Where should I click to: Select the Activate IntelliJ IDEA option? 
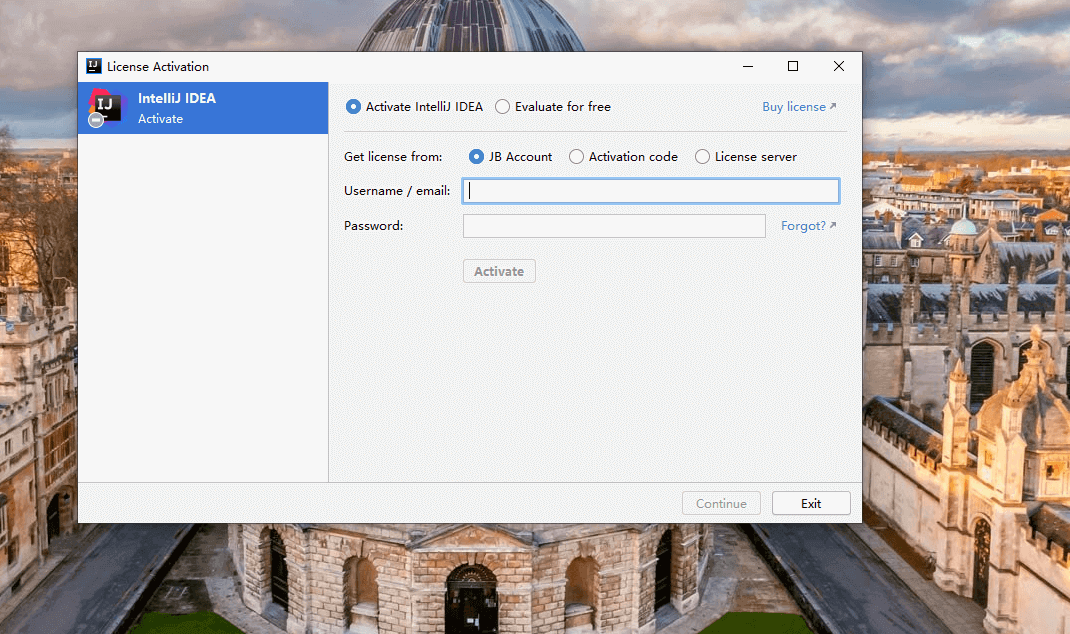tap(353, 107)
